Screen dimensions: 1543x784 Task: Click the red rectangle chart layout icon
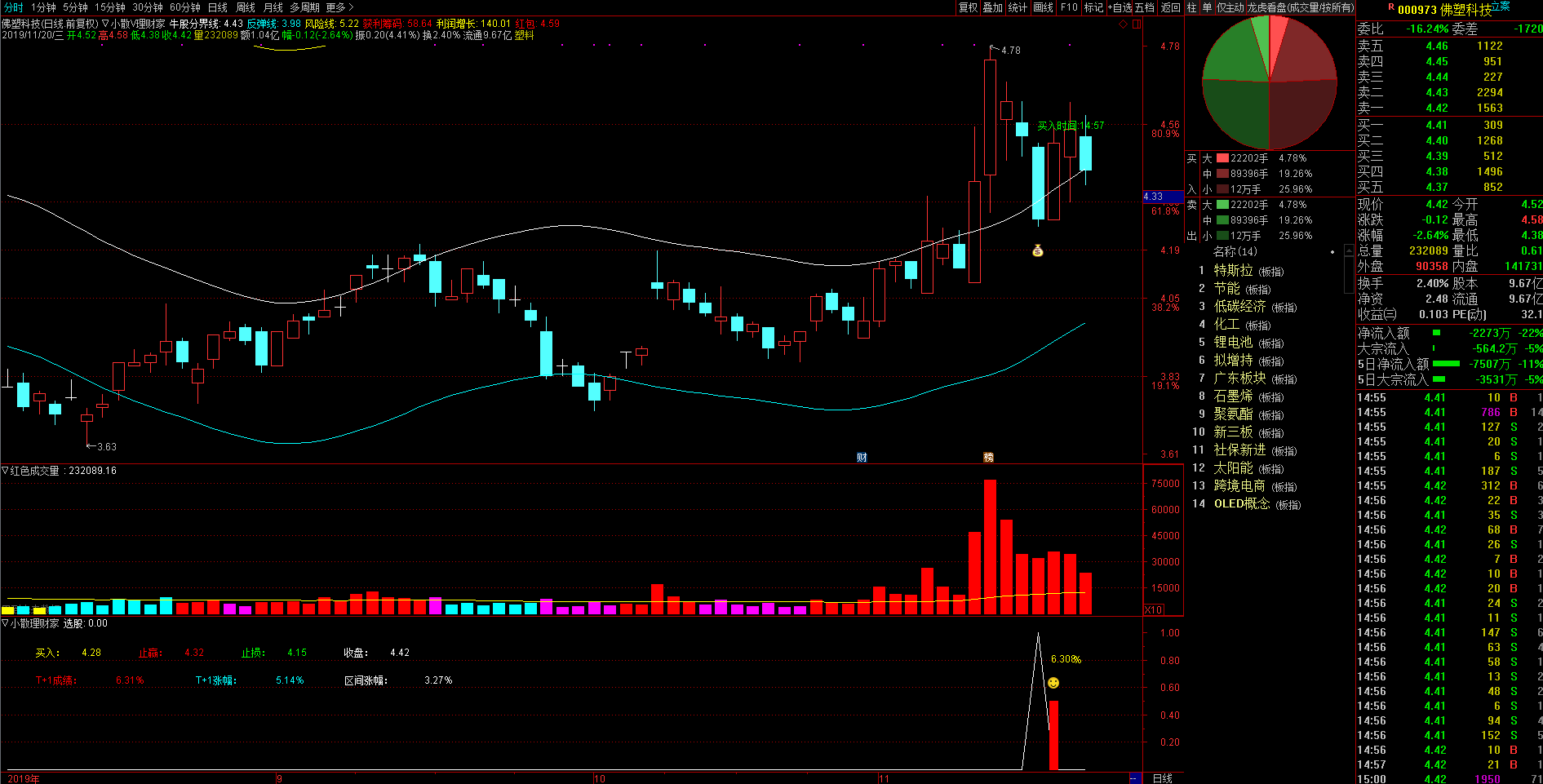point(1137,24)
